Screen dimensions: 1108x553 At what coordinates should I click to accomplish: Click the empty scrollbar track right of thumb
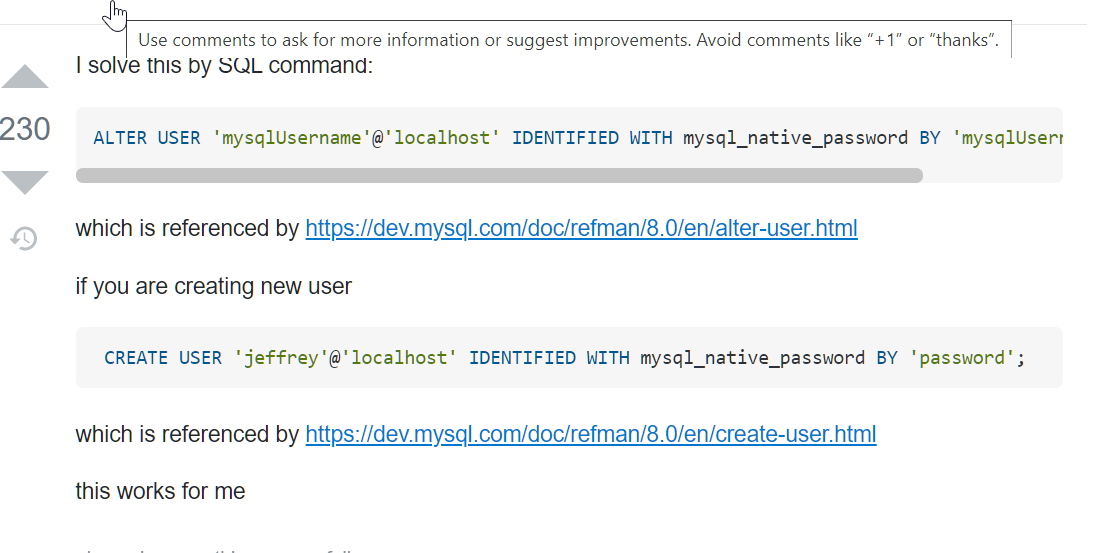coord(992,175)
